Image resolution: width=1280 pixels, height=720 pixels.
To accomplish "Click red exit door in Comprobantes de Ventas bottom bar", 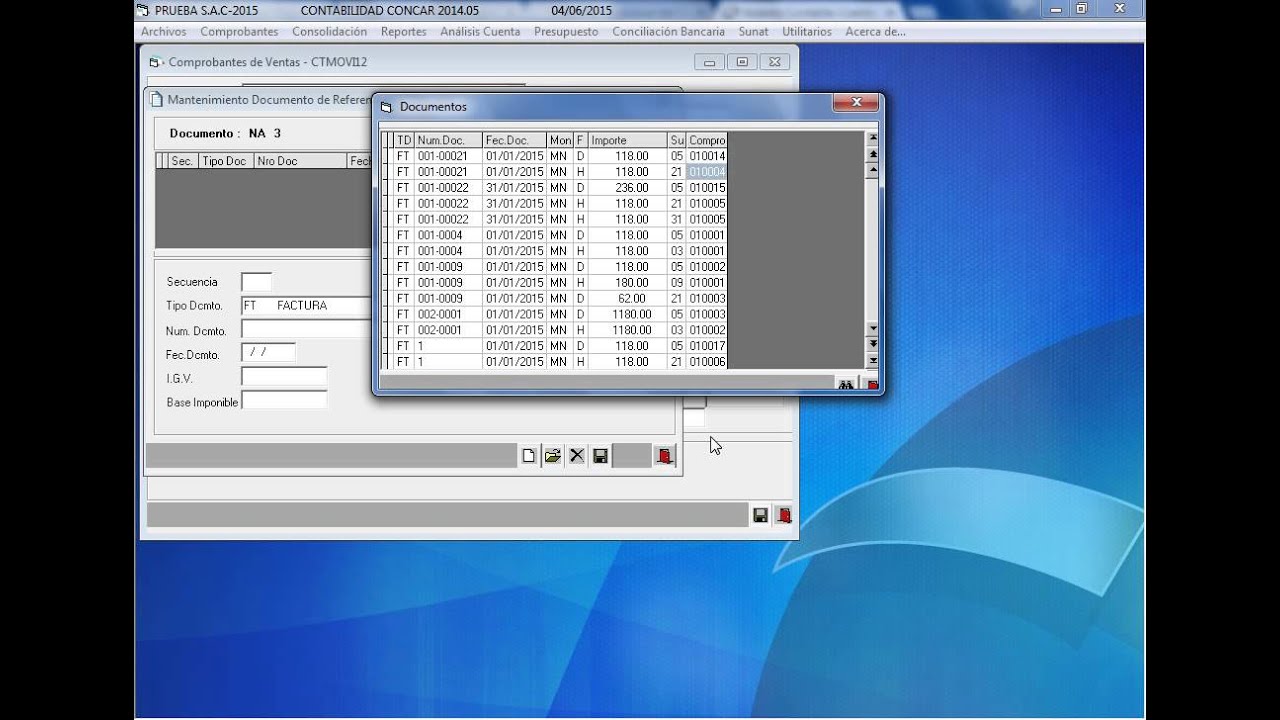I will [x=784, y=515].
